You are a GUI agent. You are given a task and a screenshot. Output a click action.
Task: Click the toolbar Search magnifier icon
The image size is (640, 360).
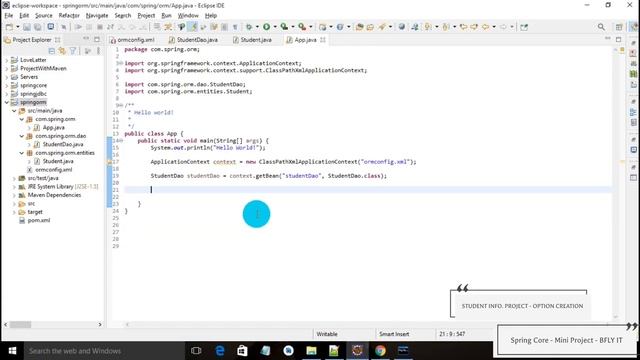pos(601,27)
